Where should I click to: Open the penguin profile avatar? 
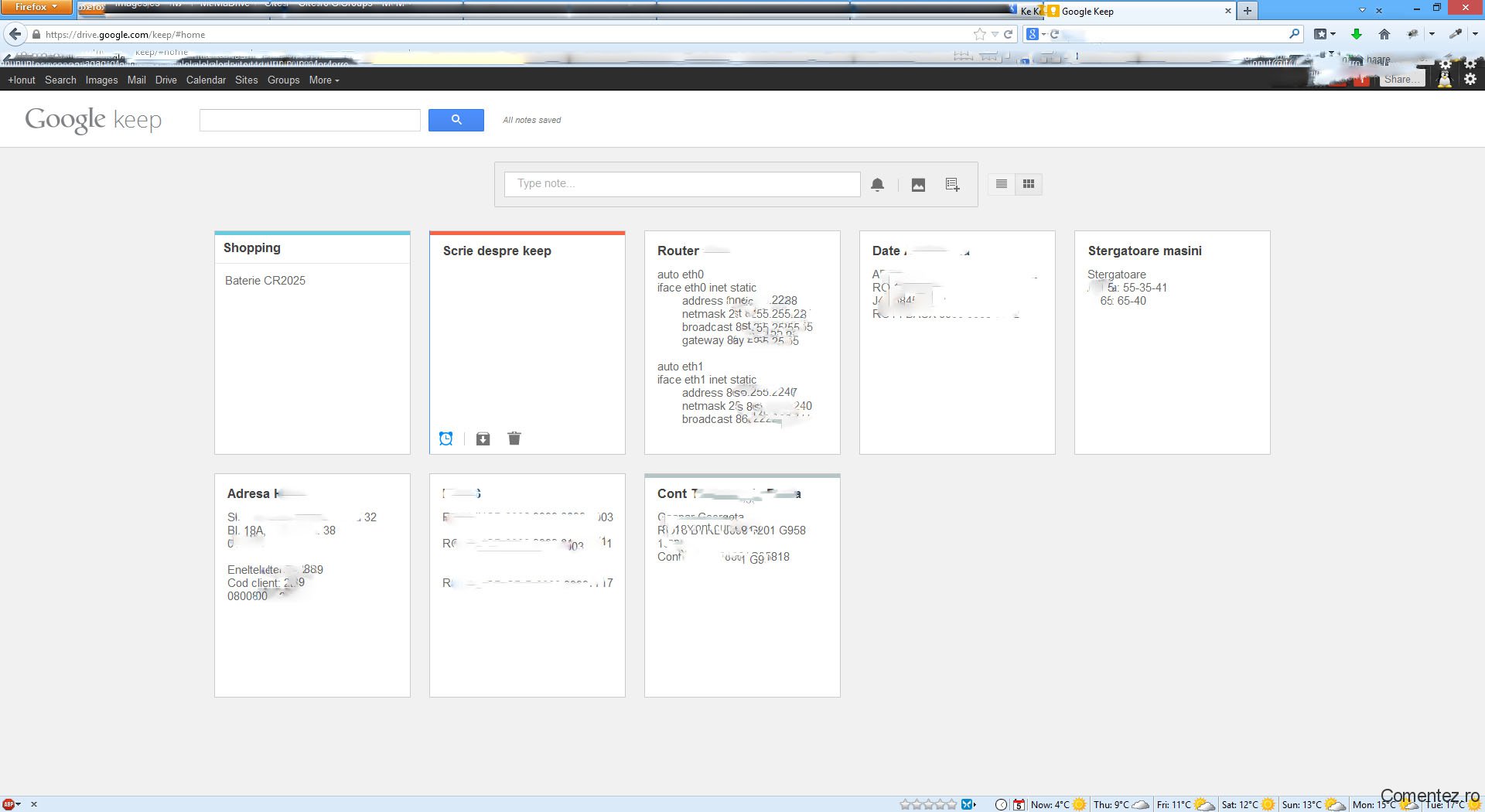[x=1444, y=78]
